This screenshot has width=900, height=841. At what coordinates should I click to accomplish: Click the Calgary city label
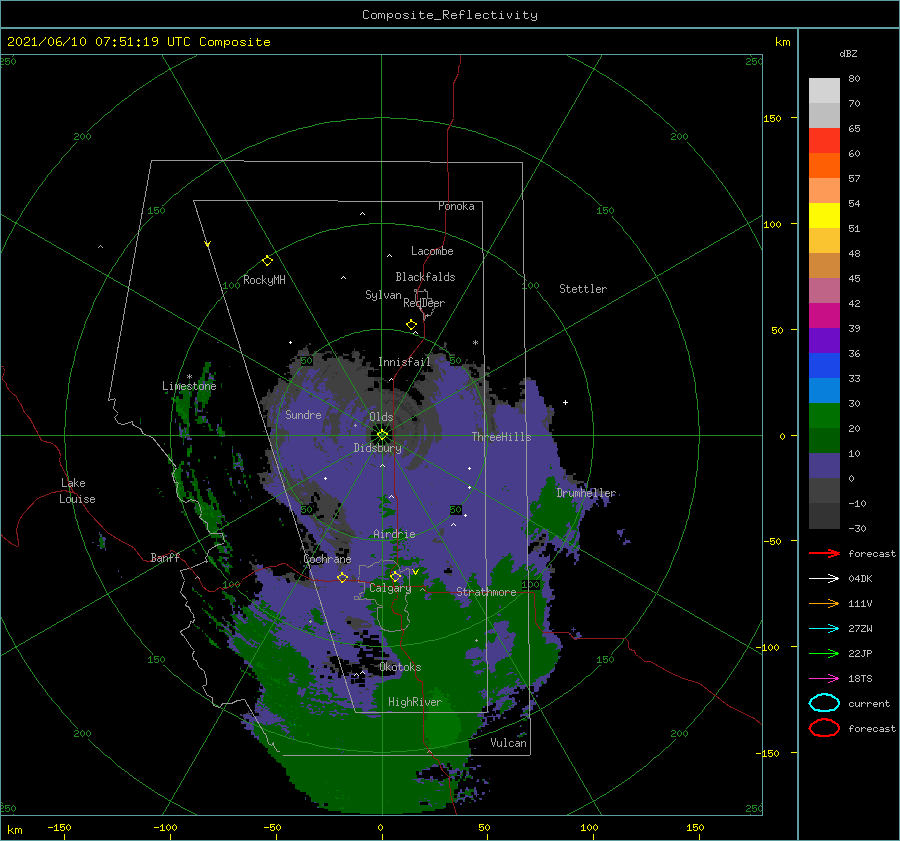tap(390, 588)
